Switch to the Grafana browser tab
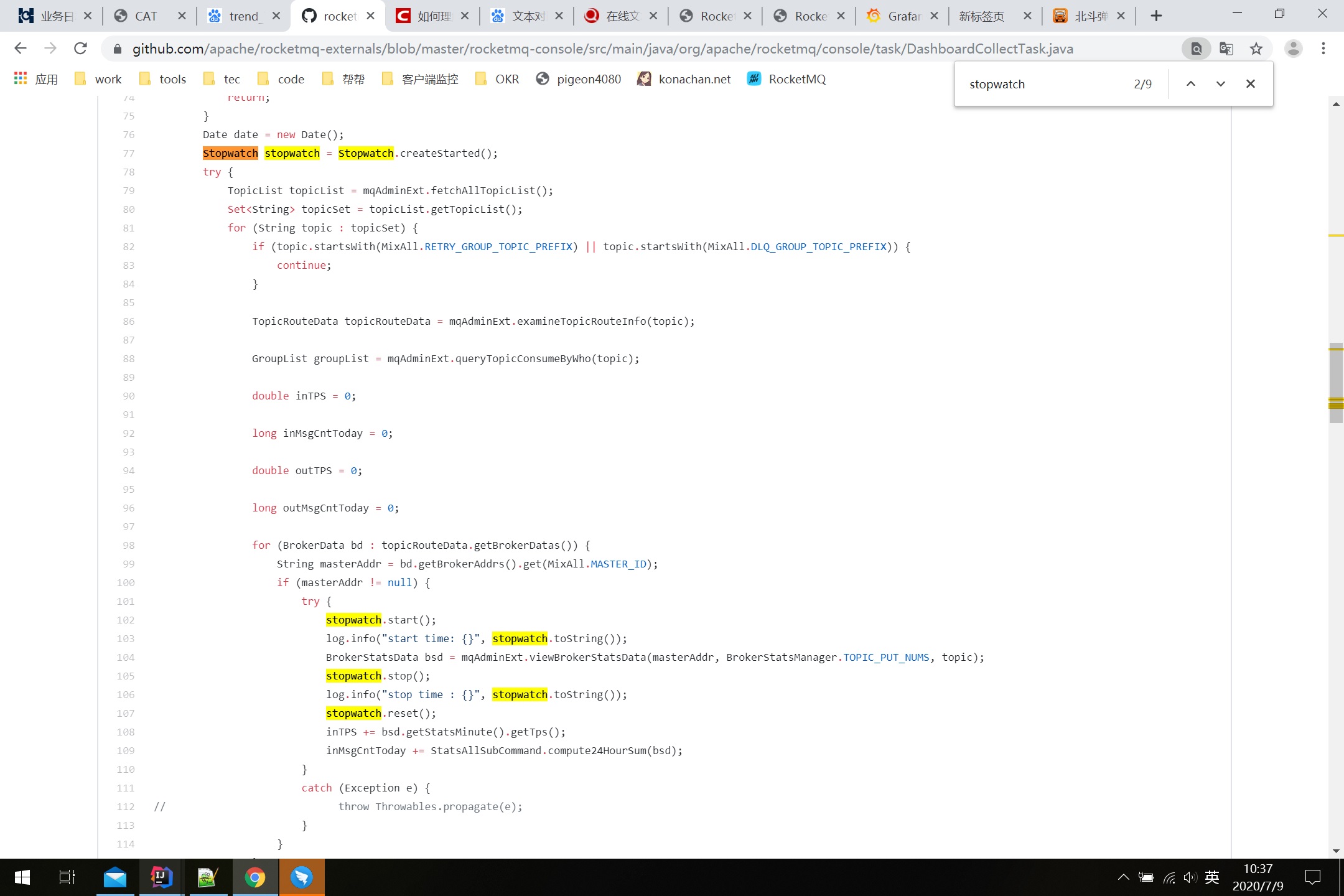The width and height of the screenshot is (1344, 896). click(x=898, y=16)
